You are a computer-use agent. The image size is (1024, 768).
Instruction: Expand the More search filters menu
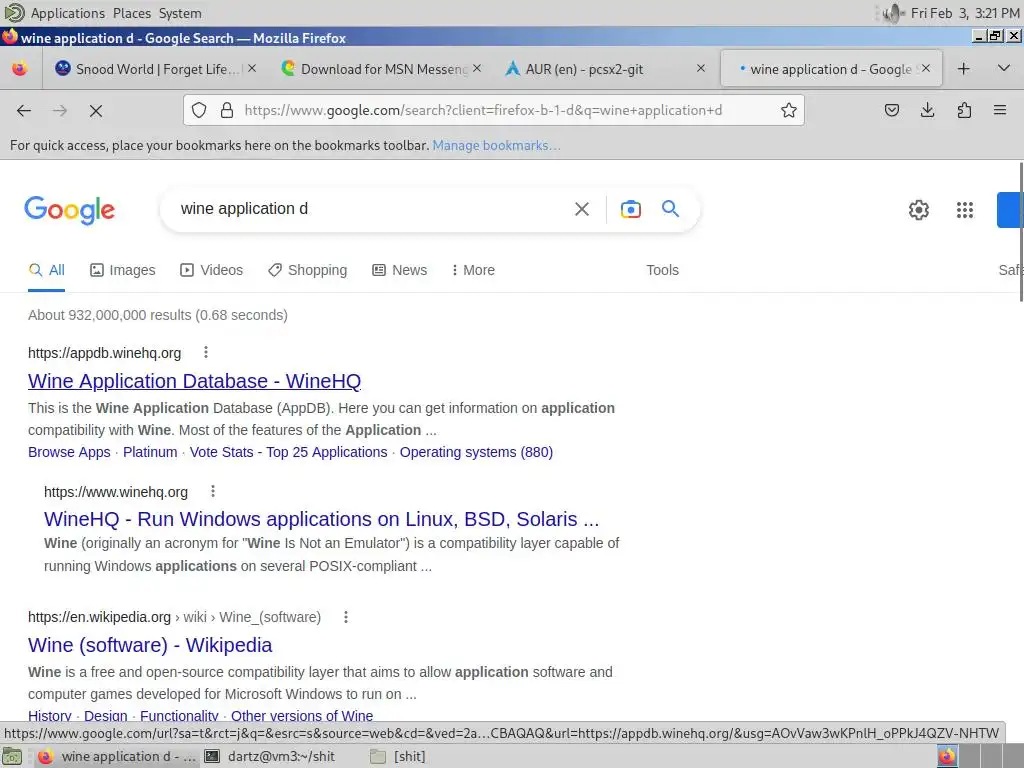tap(473, 270)
